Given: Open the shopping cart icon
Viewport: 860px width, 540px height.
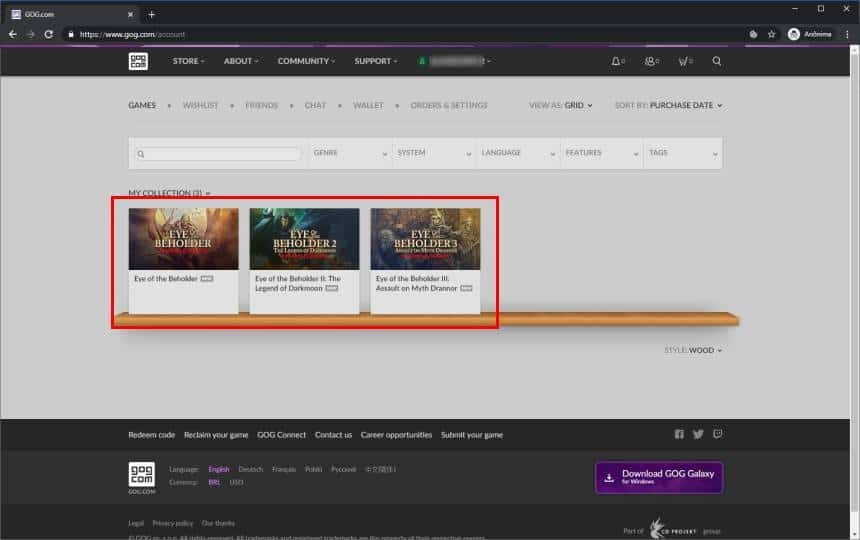Looking at the screenshot, I should 685,61.
